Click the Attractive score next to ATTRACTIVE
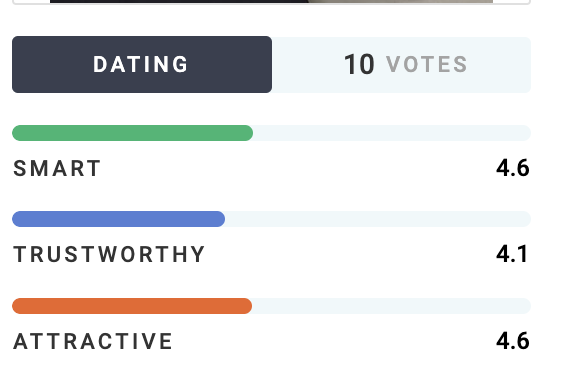 (x=513, y=341)
